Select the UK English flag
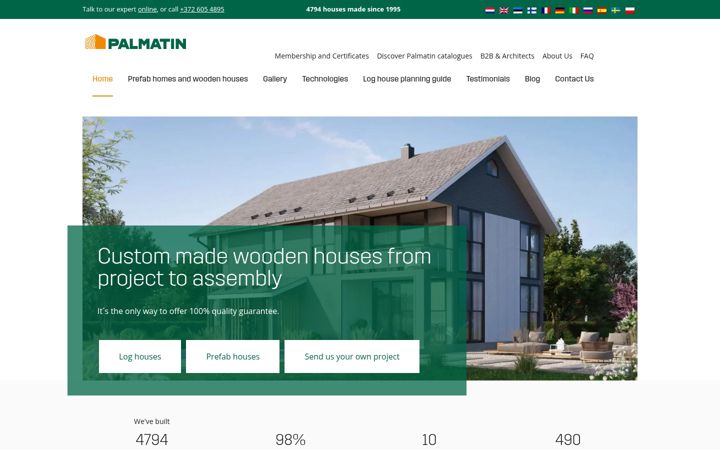The image size is (720, 450). (x=504, y=10)
